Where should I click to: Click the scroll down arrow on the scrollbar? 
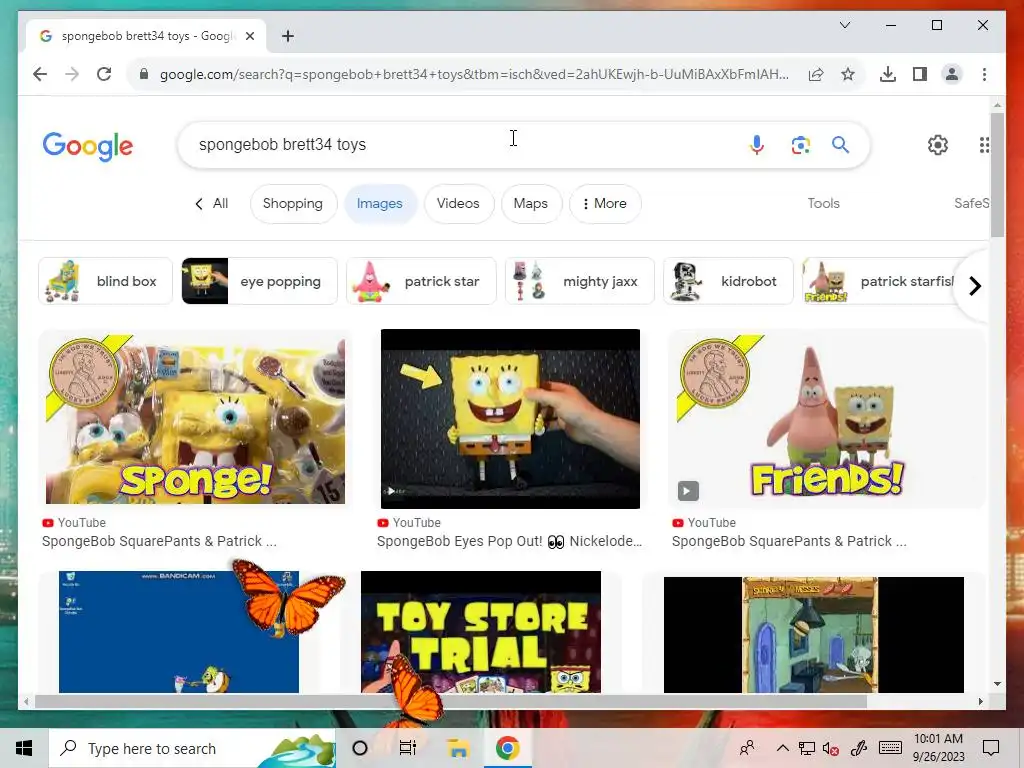point(997,684)
